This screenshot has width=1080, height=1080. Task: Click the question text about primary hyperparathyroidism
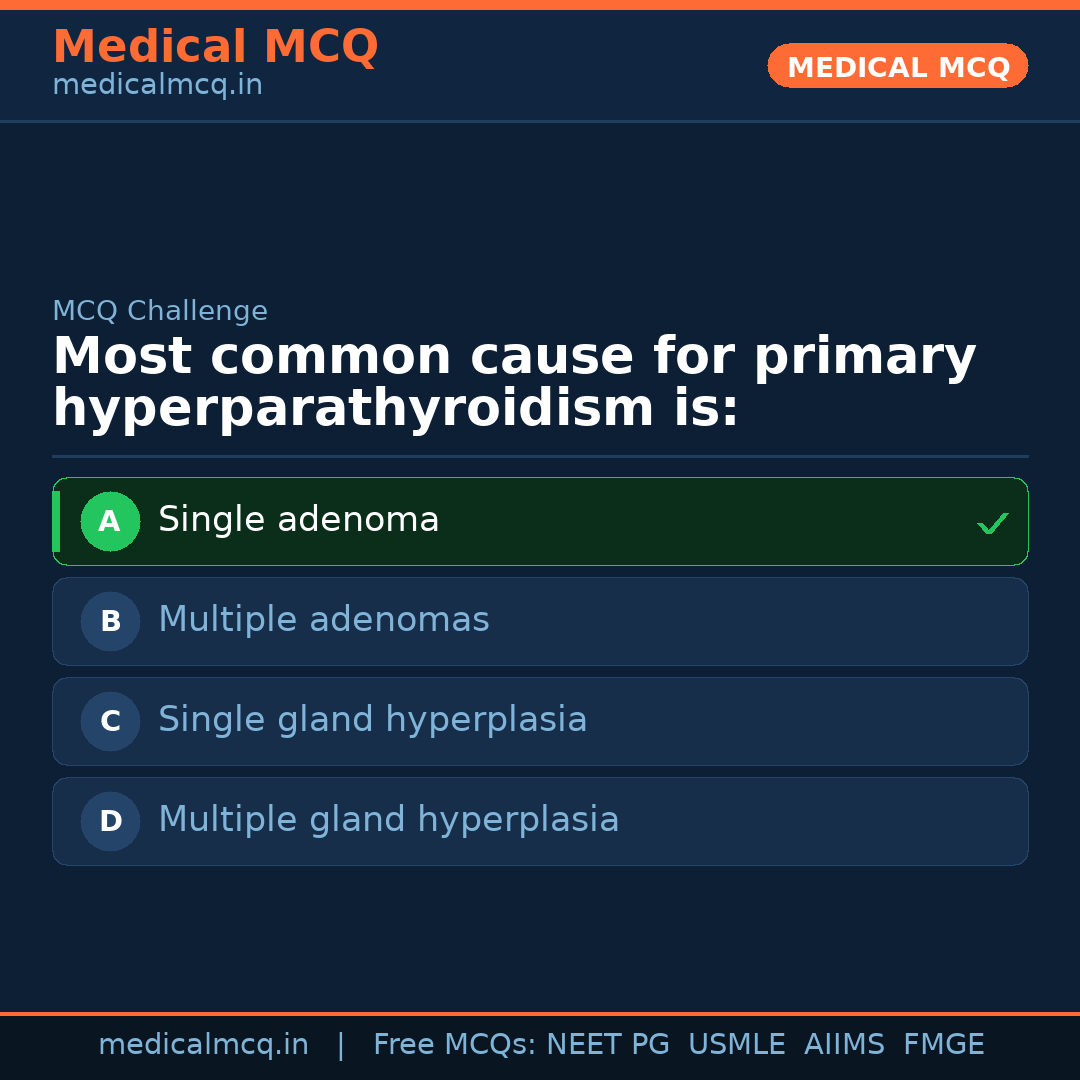tap(514, 382)
